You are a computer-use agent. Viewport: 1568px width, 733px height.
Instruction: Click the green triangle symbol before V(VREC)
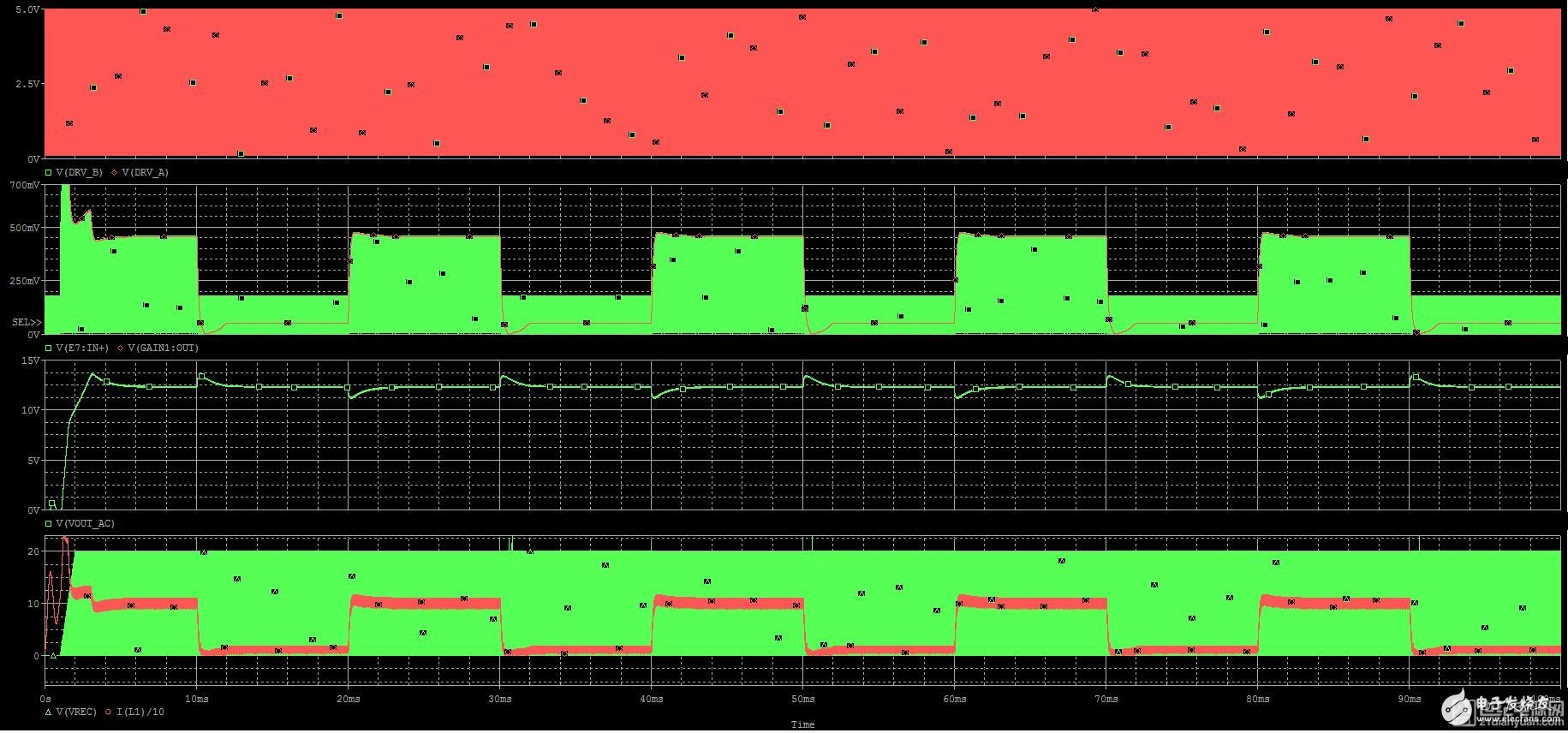tap(49, 712)
